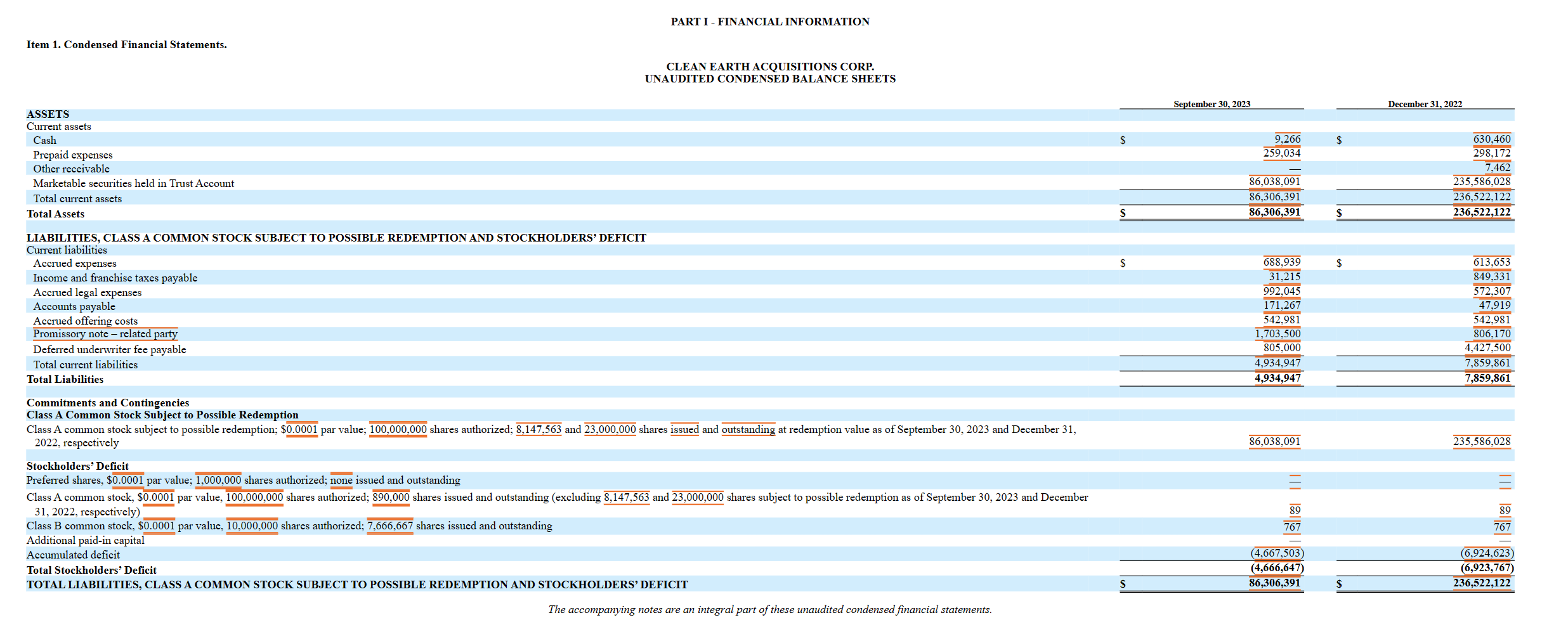
Task: Click the CLEAN EARTH ACQUISITIONS CORP. title
Action: coord(770,67)
